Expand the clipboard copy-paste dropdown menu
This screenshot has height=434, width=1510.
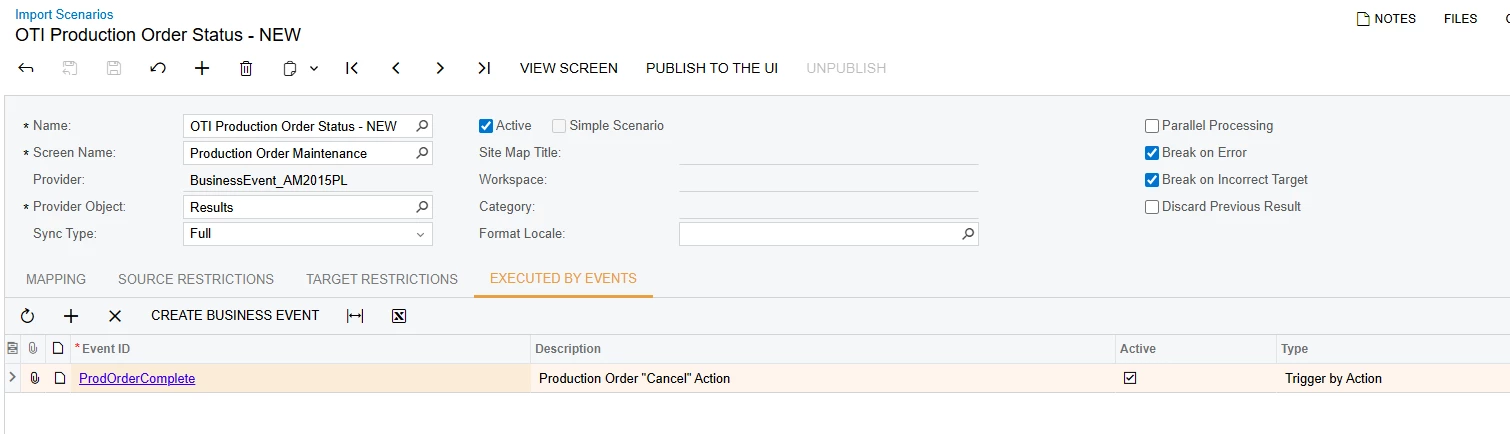pos(314,68)
